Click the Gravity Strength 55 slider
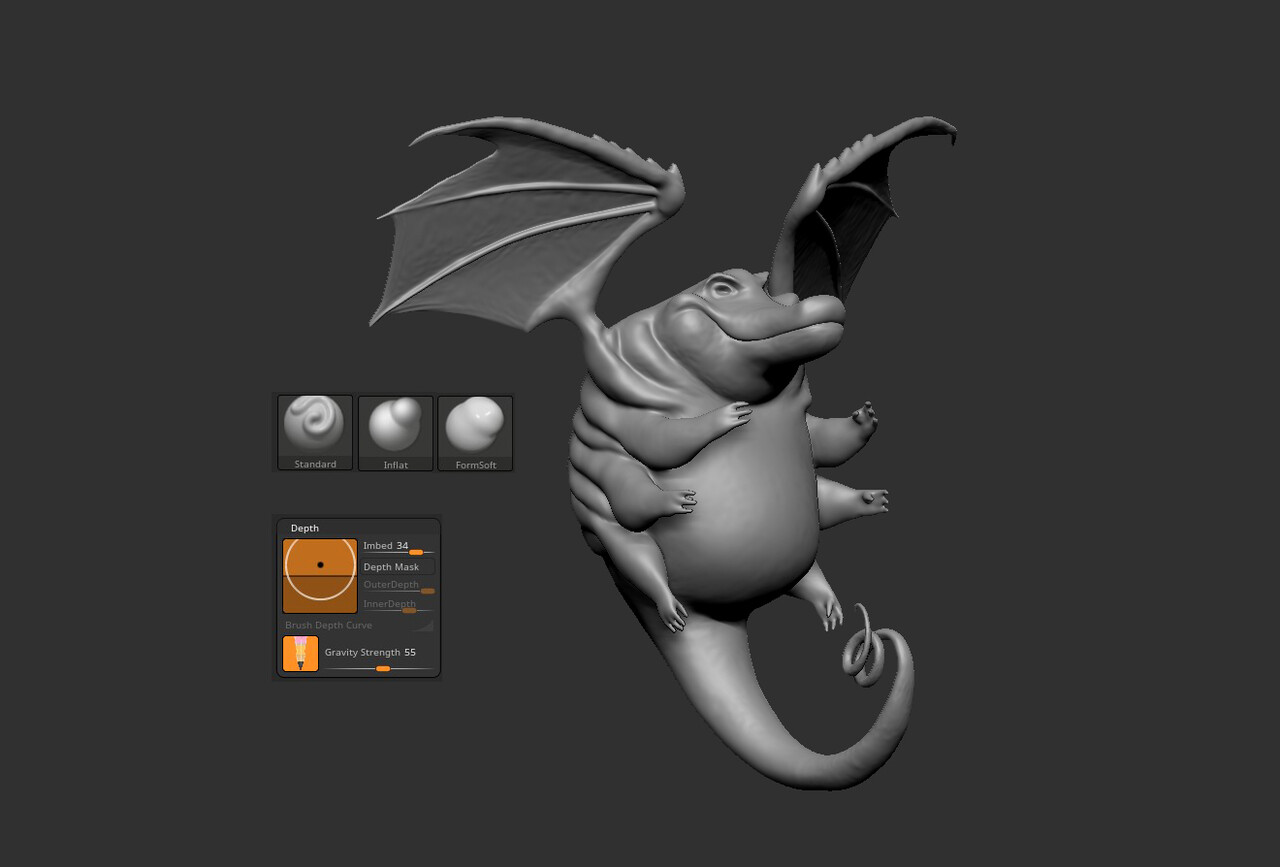This screenshot has width=1280, height=867. (x=379, y=657)
